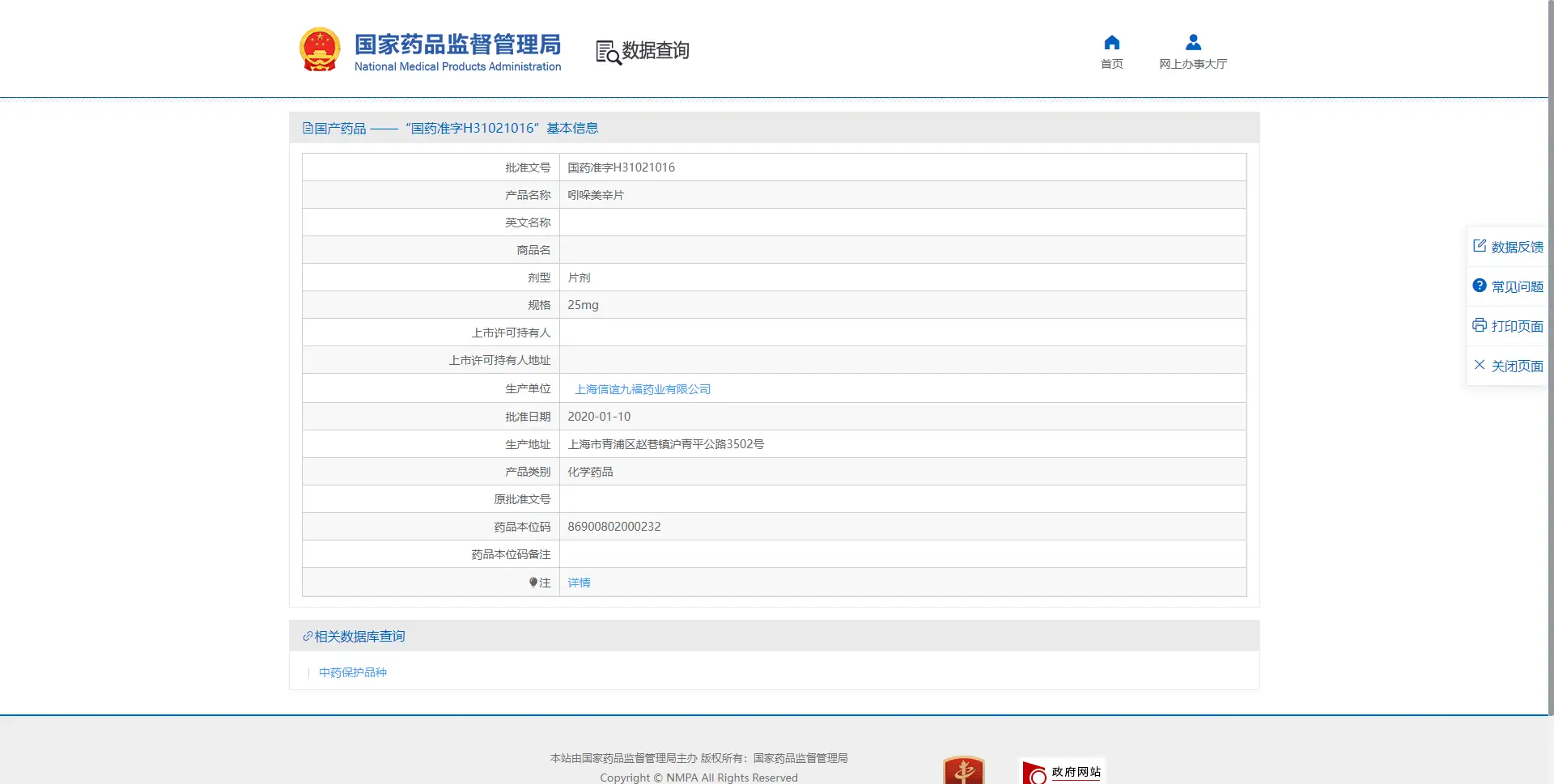
Task: Click the red emblem logo in footer
Action: click(964, 769)
